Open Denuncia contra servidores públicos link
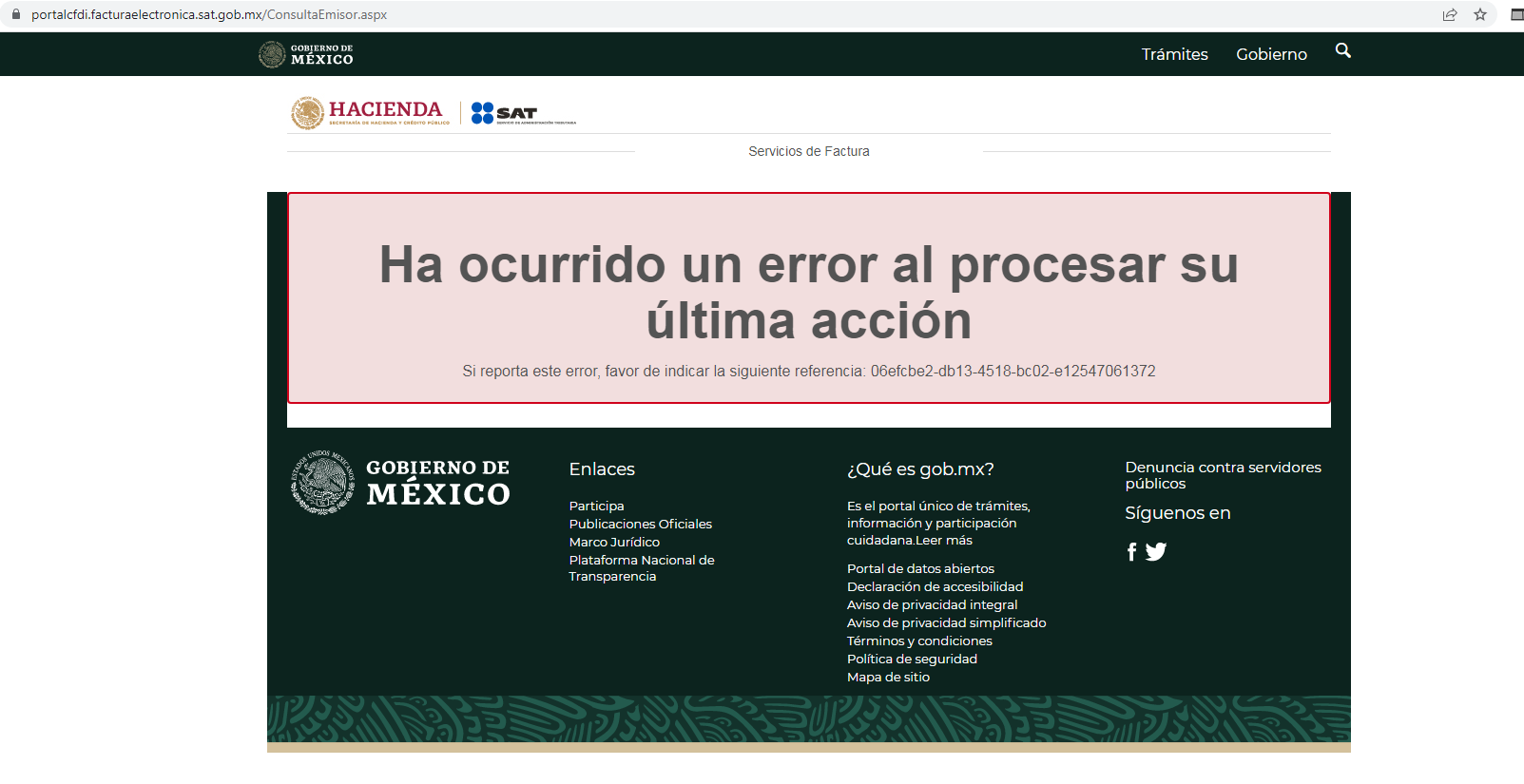 (1224, 475)
